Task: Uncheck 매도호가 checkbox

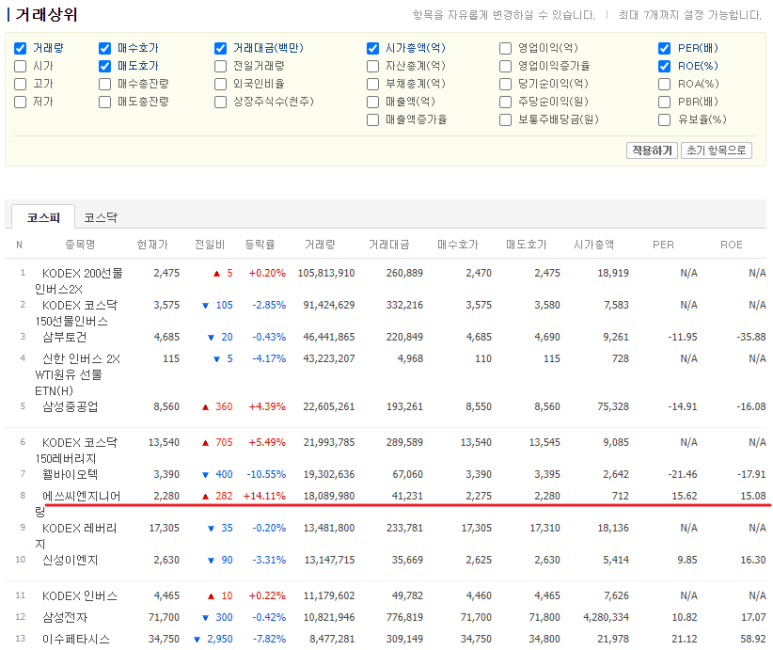Action: [105, 66]
